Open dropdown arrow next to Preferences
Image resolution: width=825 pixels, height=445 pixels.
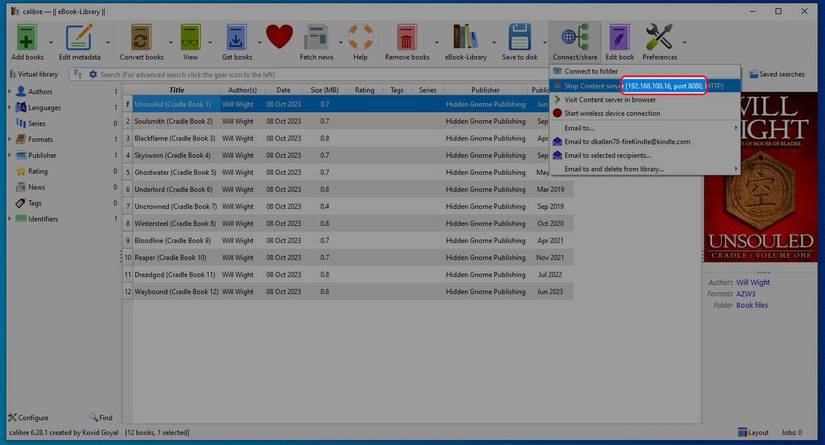pyautogui.click(x=685, y=43)
